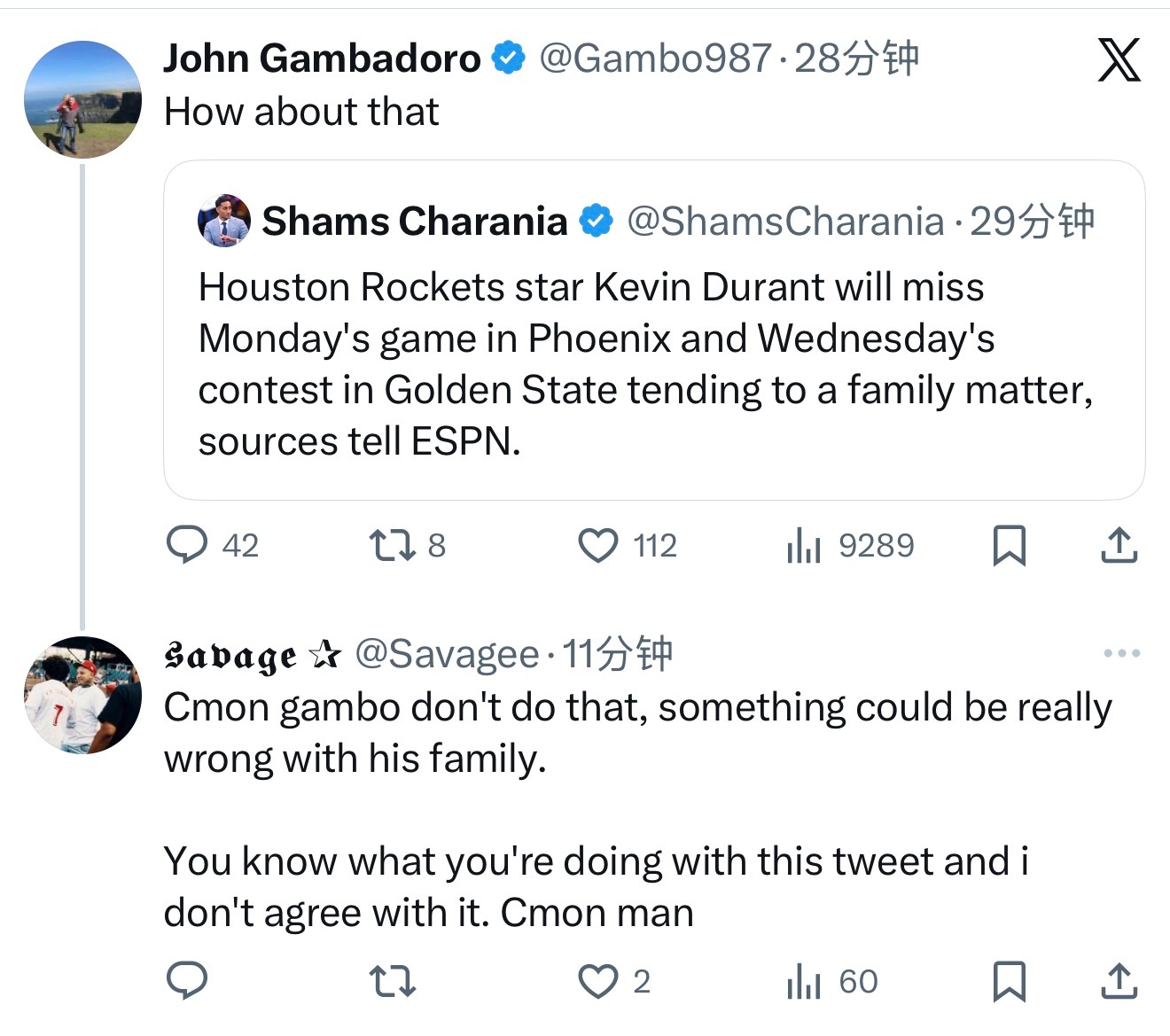Reply to John Gambadoro's tweet

point(187,545)
